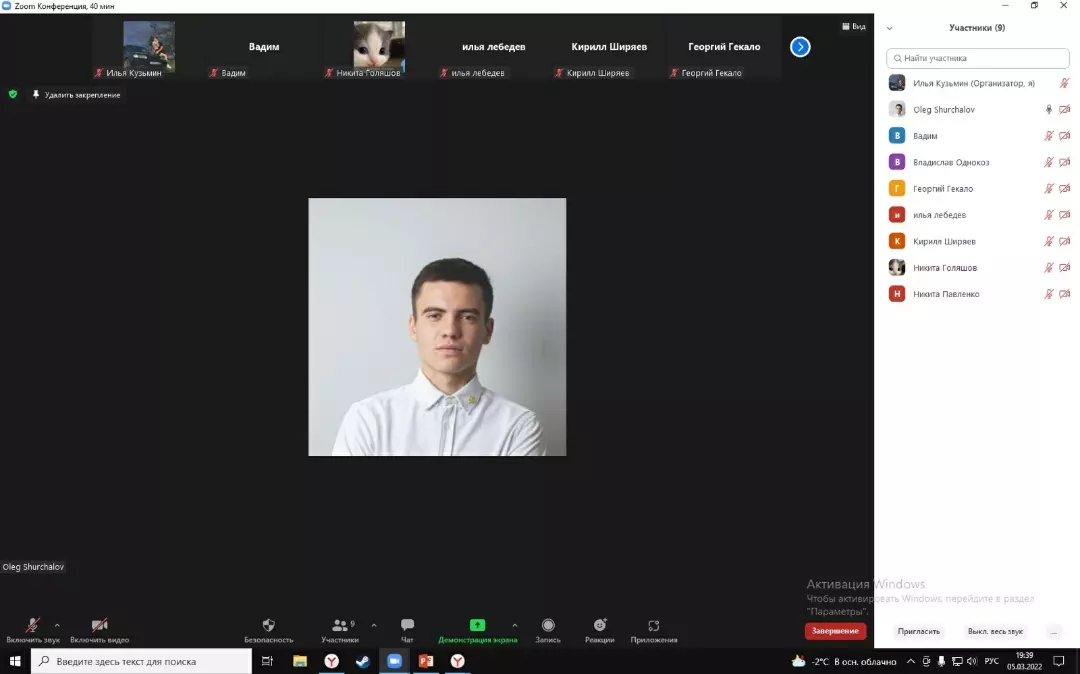This screenshot has width=1080, height=674.
Task: Click the green Share Screen (Демонстрация экрана) icon
Action: coord(477,625)
